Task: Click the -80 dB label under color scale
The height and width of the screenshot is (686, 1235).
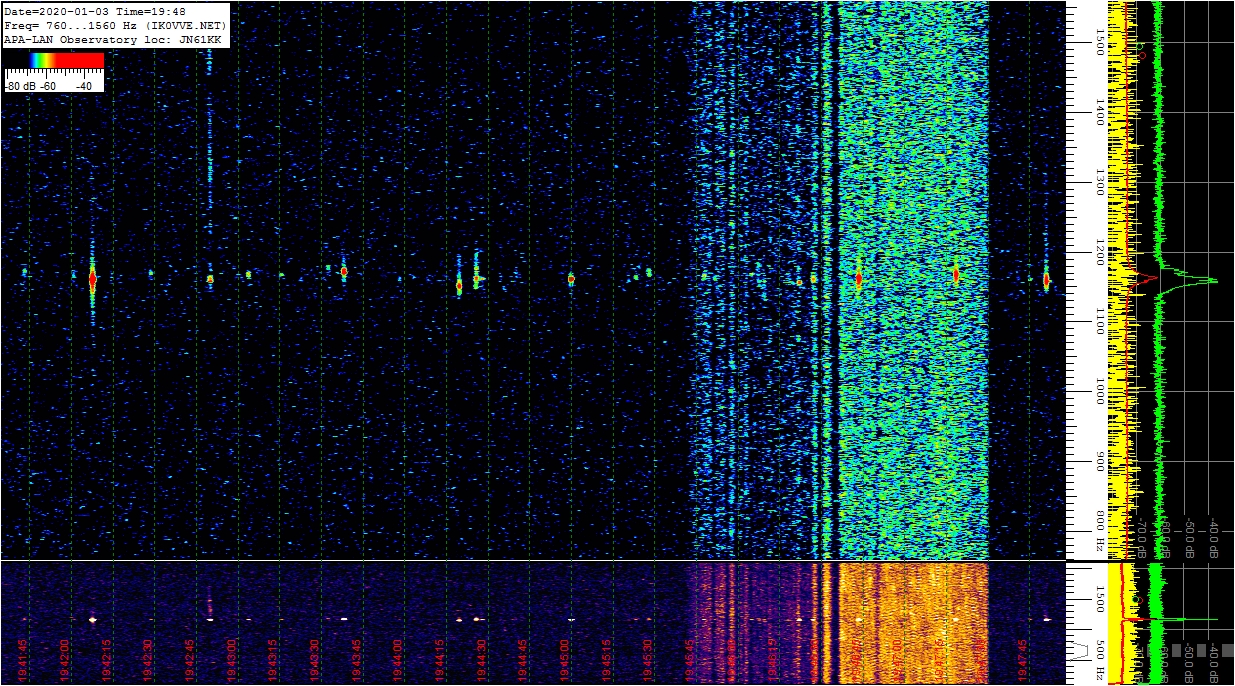Action: click(19, 86)
